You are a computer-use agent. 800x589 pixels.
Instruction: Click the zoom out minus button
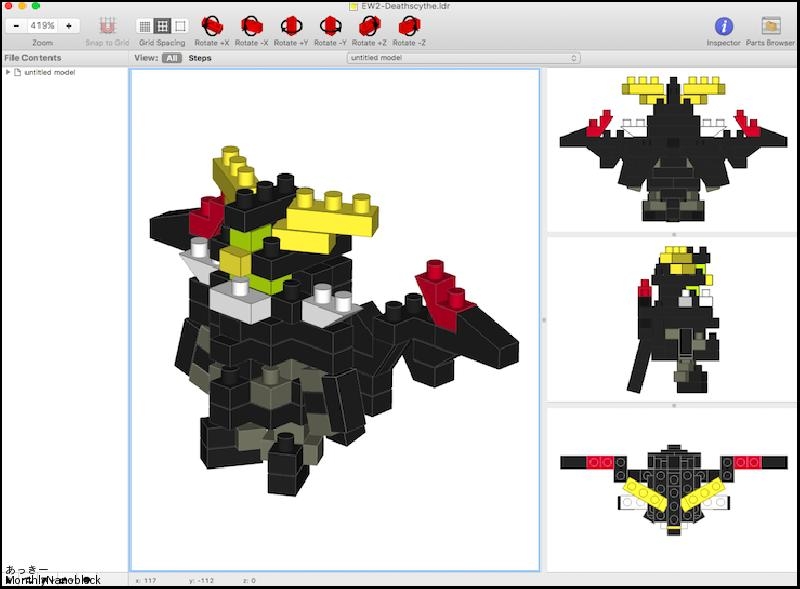tap(16, 26)
